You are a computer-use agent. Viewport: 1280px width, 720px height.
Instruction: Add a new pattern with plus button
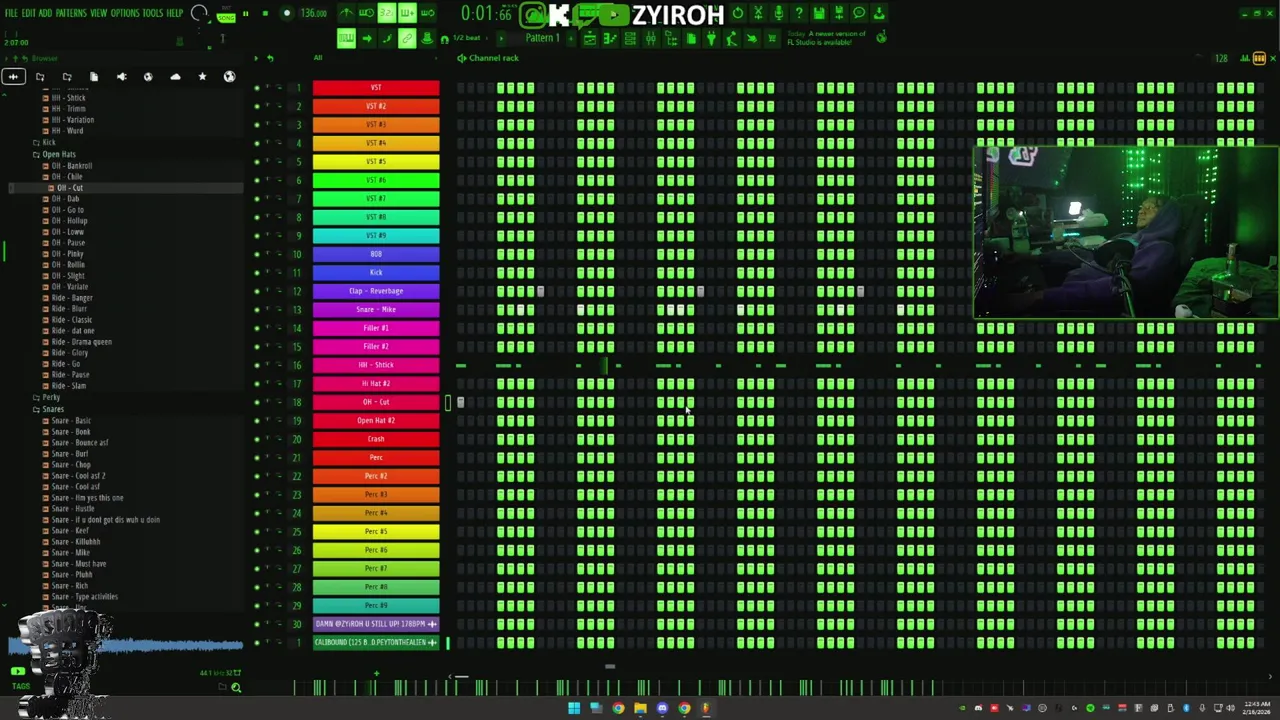pyautogui.click(x=569, y=38)
